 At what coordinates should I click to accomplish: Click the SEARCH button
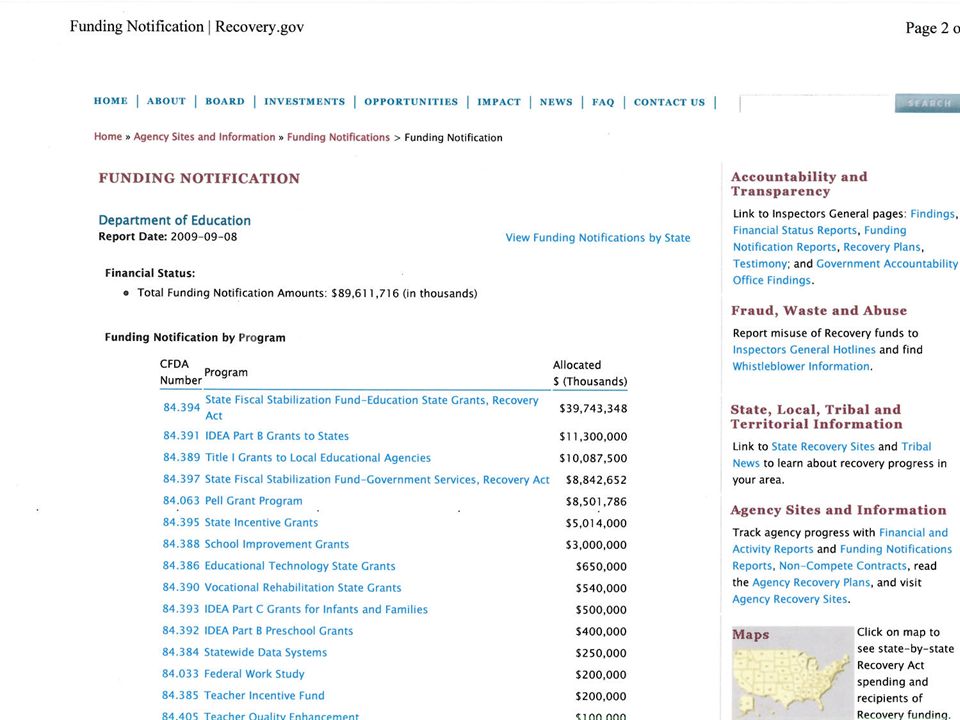coord(928,103)
